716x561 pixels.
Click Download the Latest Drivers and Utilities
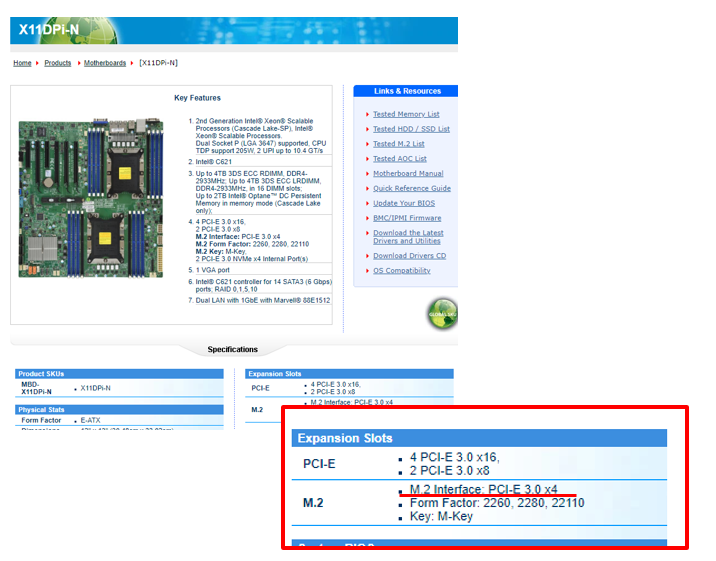click(x=407, y=237)
